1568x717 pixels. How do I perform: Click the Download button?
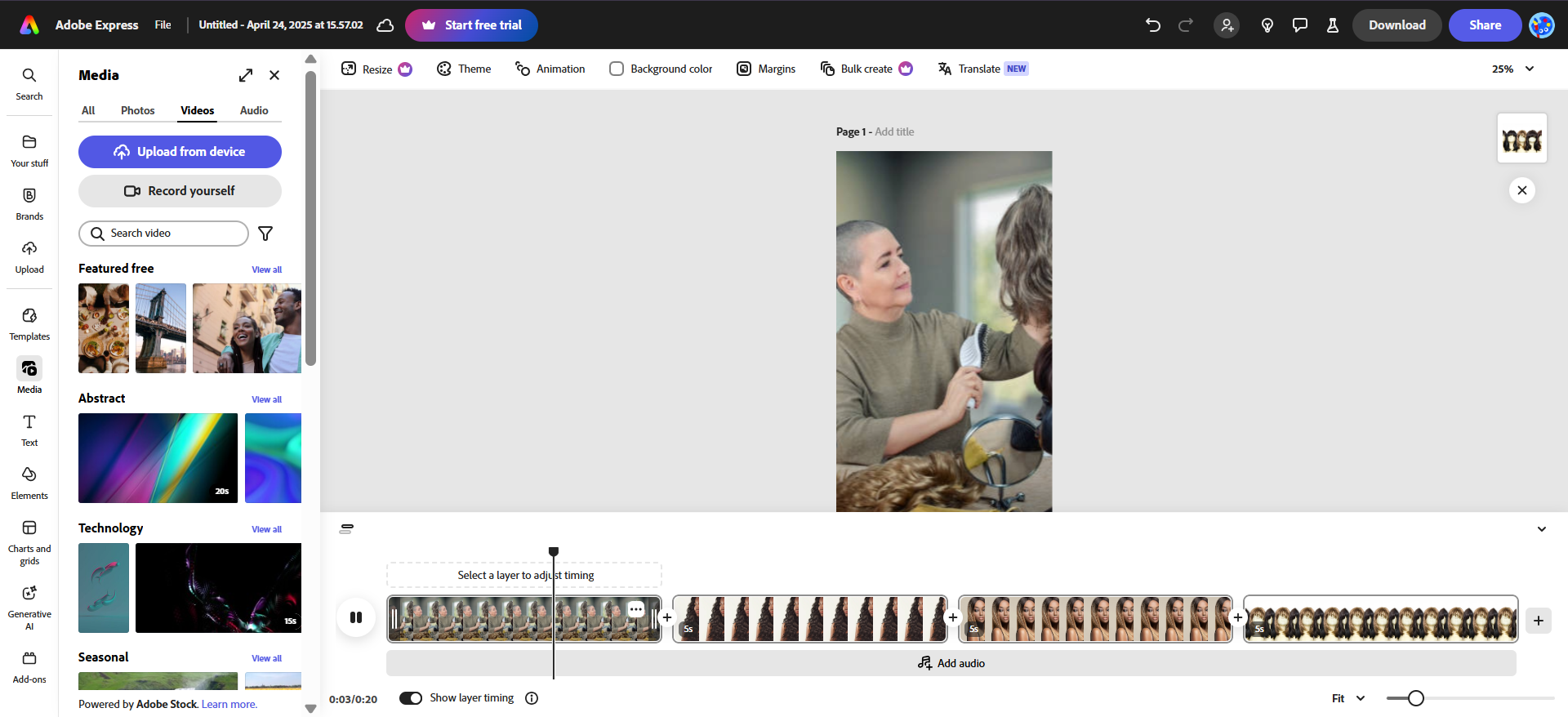click(1397, 25)
